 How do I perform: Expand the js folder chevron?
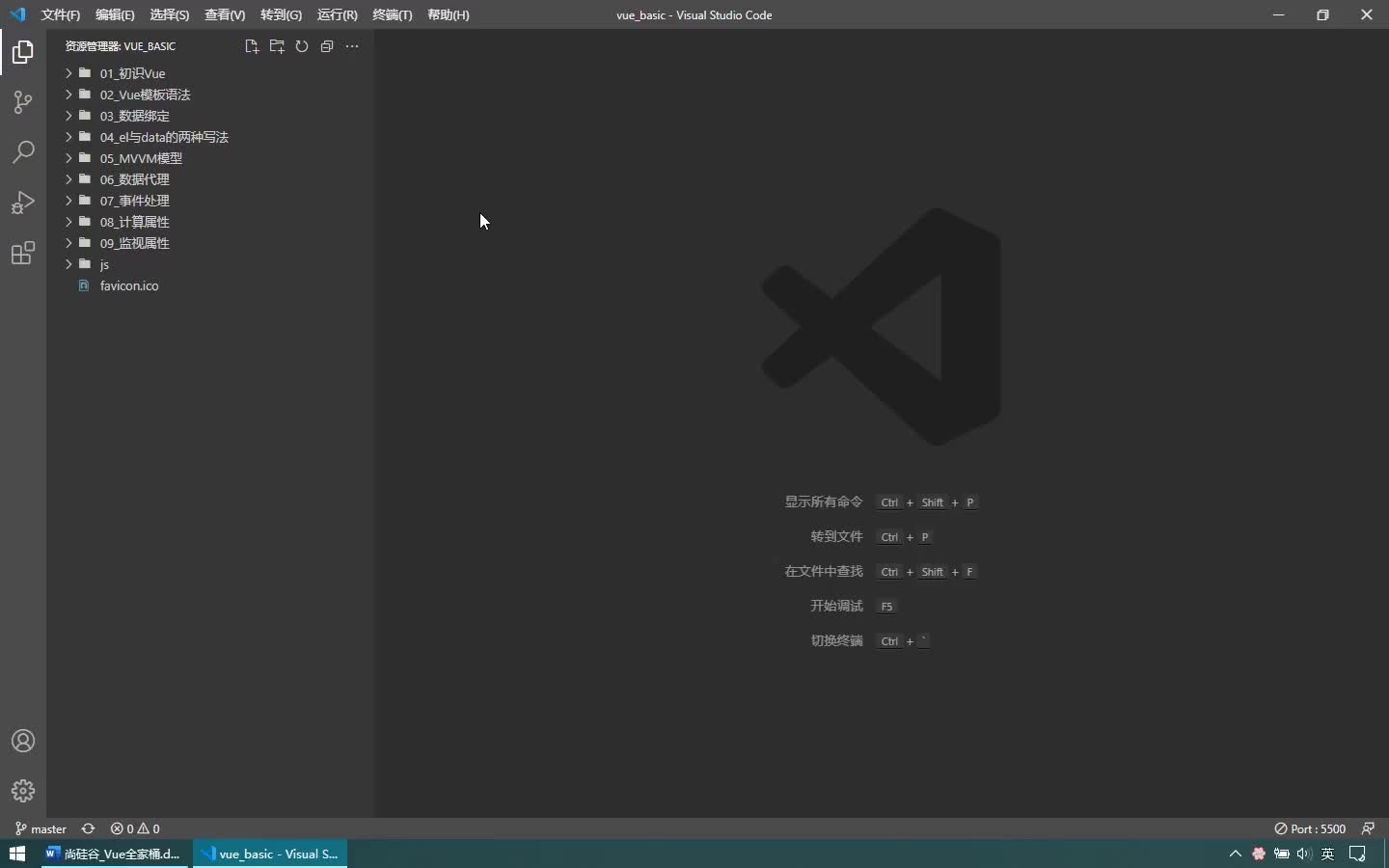[x=68, y=264]
